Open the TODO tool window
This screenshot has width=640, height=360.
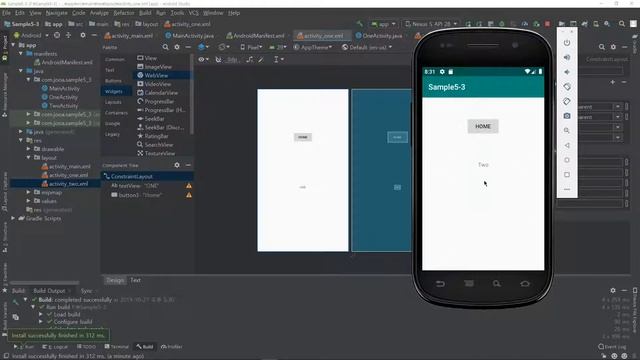86,347
